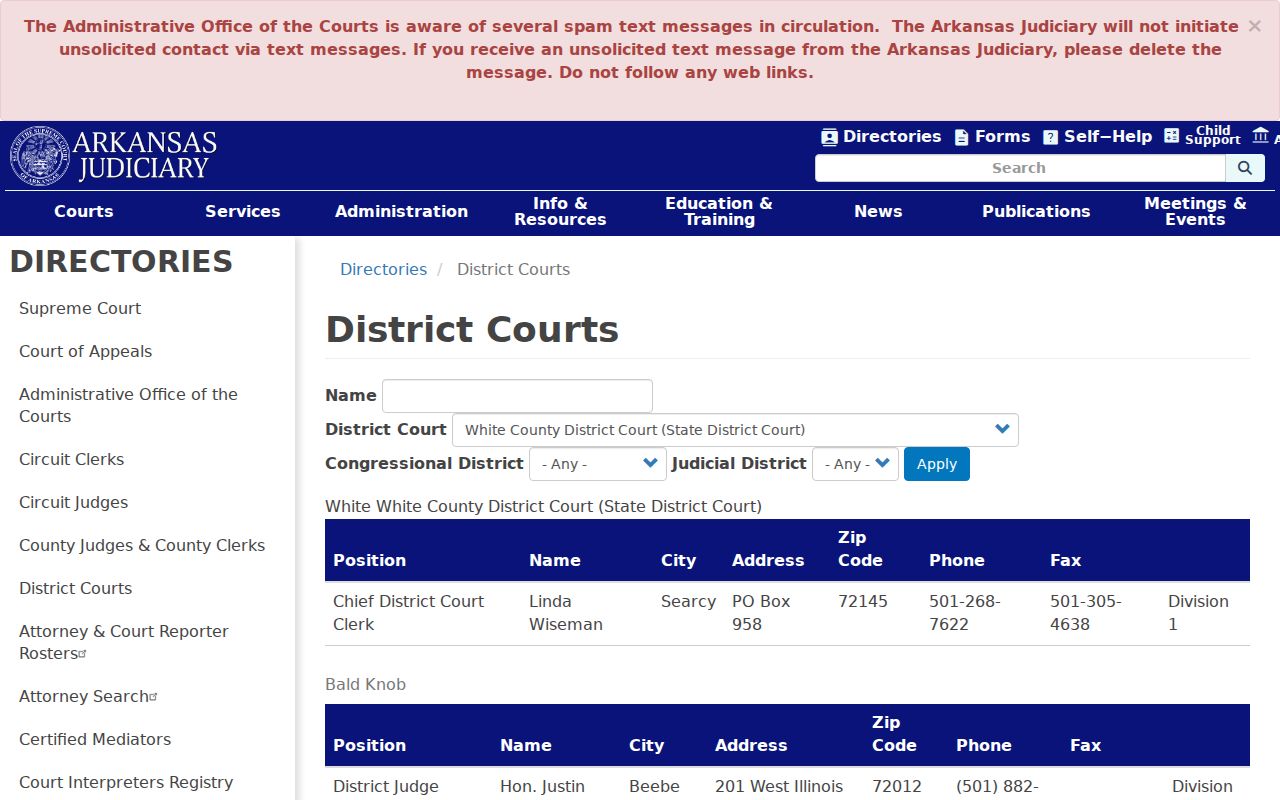Open the Publications menu
Image resolution: width=1280 pixels, height=800 pixels.
(1036, 211)
